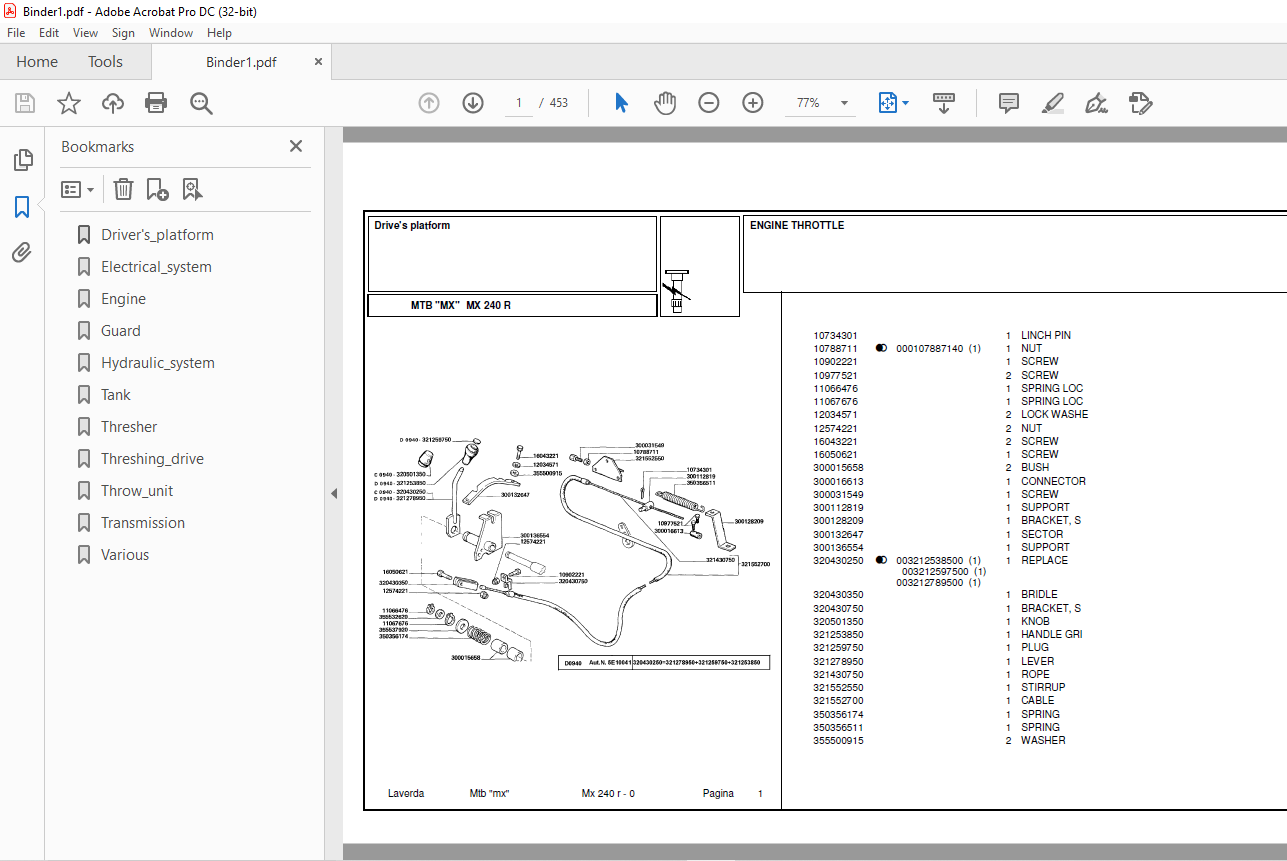Click the MTB "MX" MX 240 R label
Screen dimensions: 1287x861
point(461,305)
